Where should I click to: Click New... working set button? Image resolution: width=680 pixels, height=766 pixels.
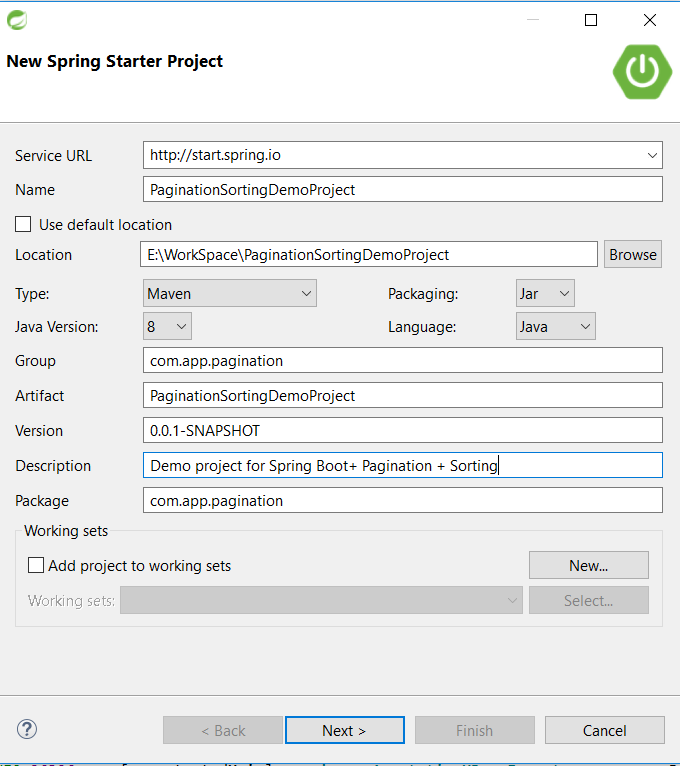[588, 565]
